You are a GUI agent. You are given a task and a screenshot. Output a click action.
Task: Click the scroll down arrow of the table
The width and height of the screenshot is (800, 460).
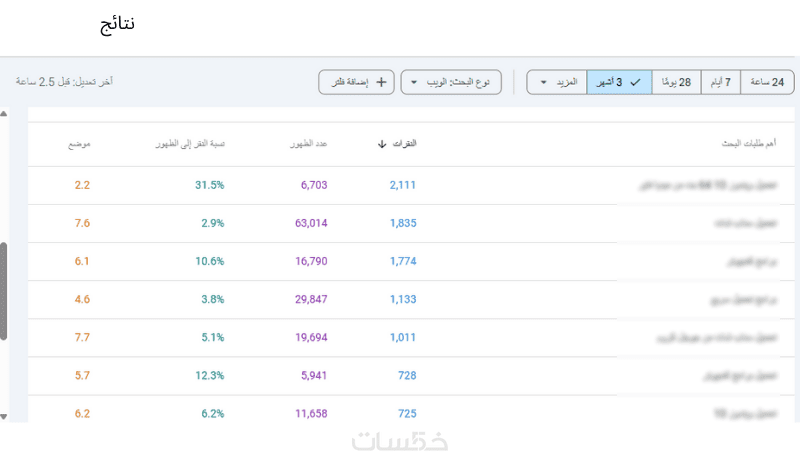point(4,416)
